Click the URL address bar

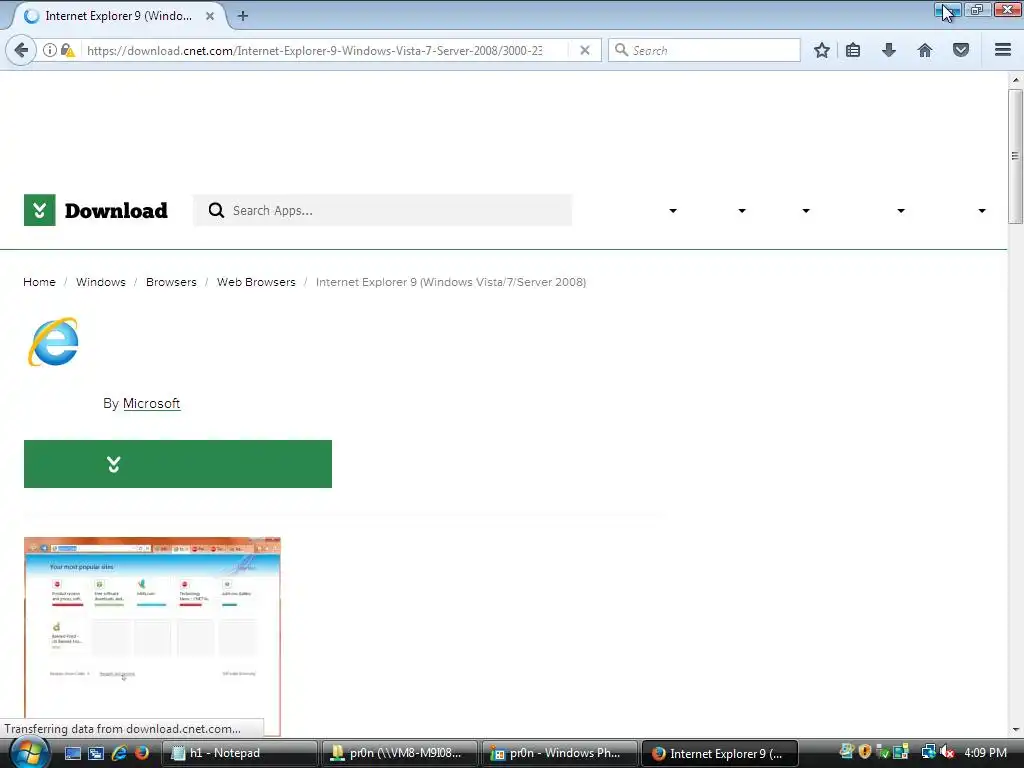[315, 50]
